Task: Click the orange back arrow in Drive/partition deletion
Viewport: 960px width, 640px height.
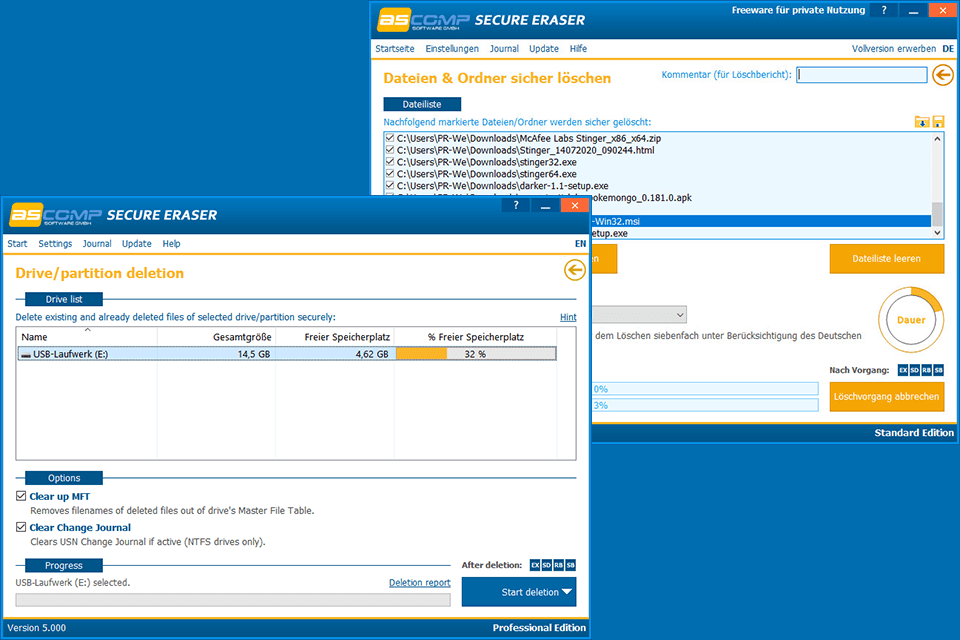Action: pyautogui.click(x=574, y=270)
